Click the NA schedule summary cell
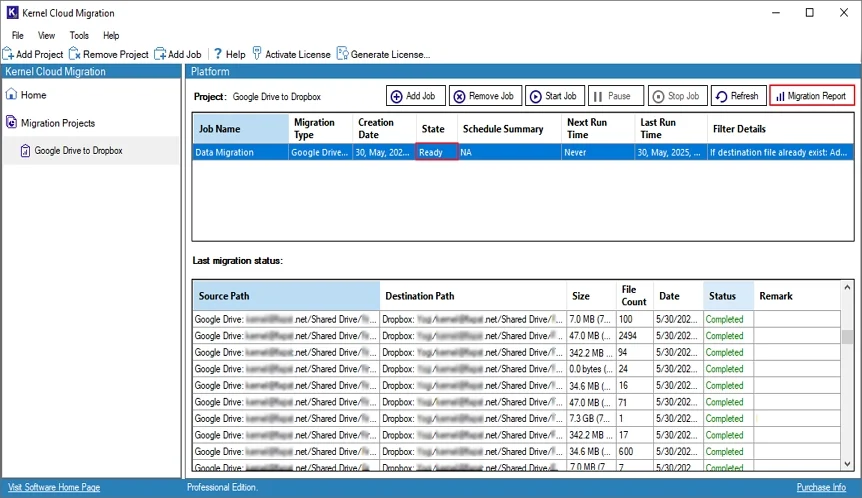The height and width of the screenshot is (498, 862). pyautogui.click(x=510, y=152)
